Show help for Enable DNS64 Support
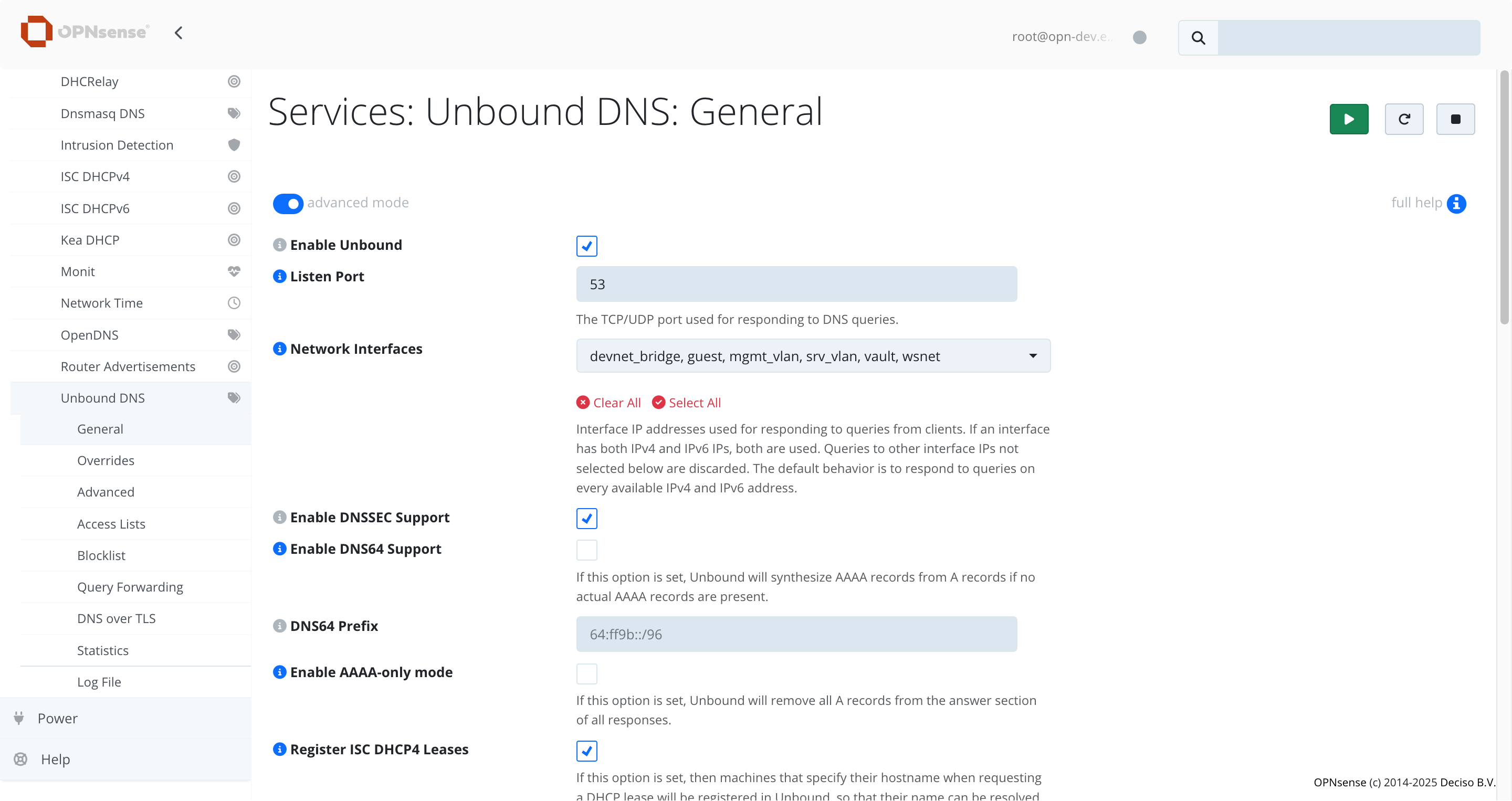Viewport: 1512px width, 801px height. tap(279, 549)
